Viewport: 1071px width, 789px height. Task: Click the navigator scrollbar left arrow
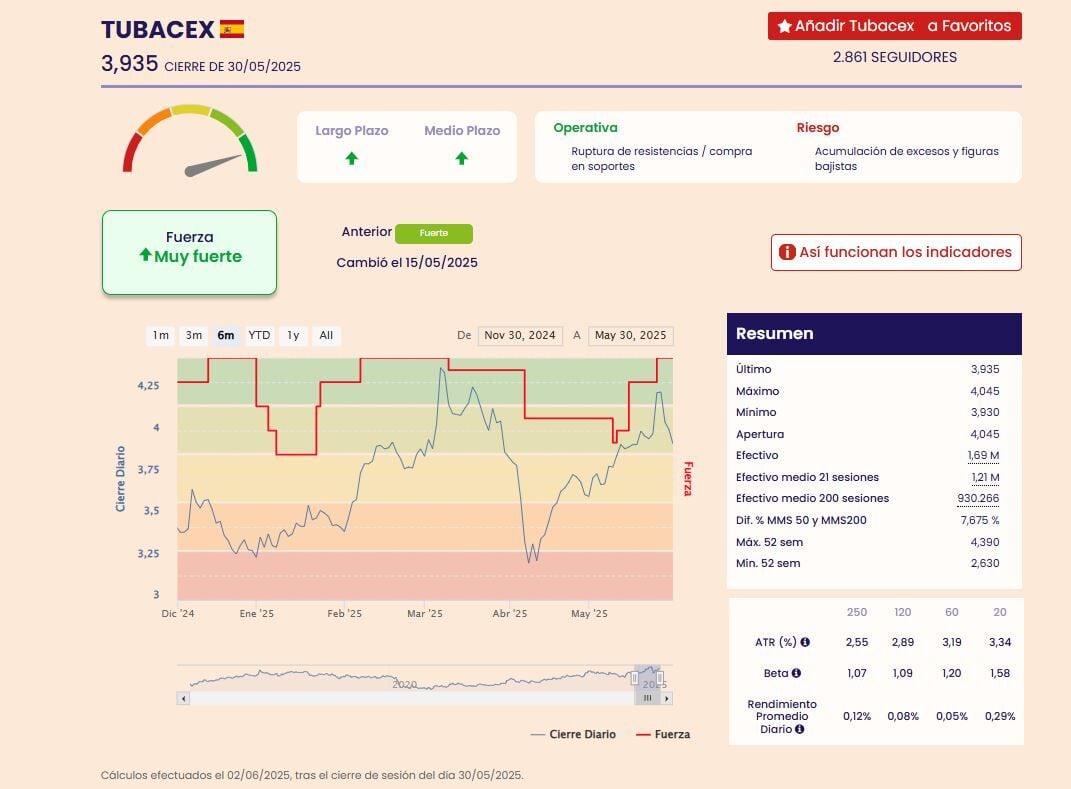coord(183,698)
